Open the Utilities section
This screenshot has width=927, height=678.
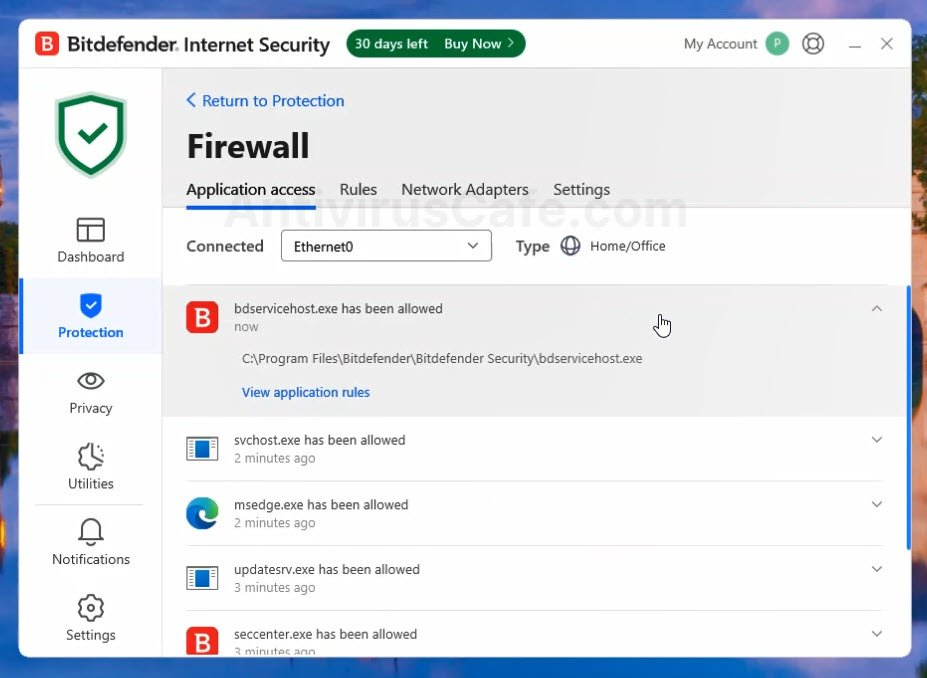90,467
